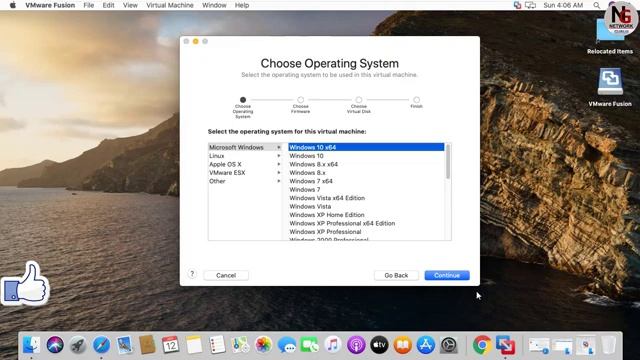Image resolution: width=640 pixels, height=360 pixels.
Task: Open Launchpad rocket icon in dock
Action: click(x=78, y=345)
